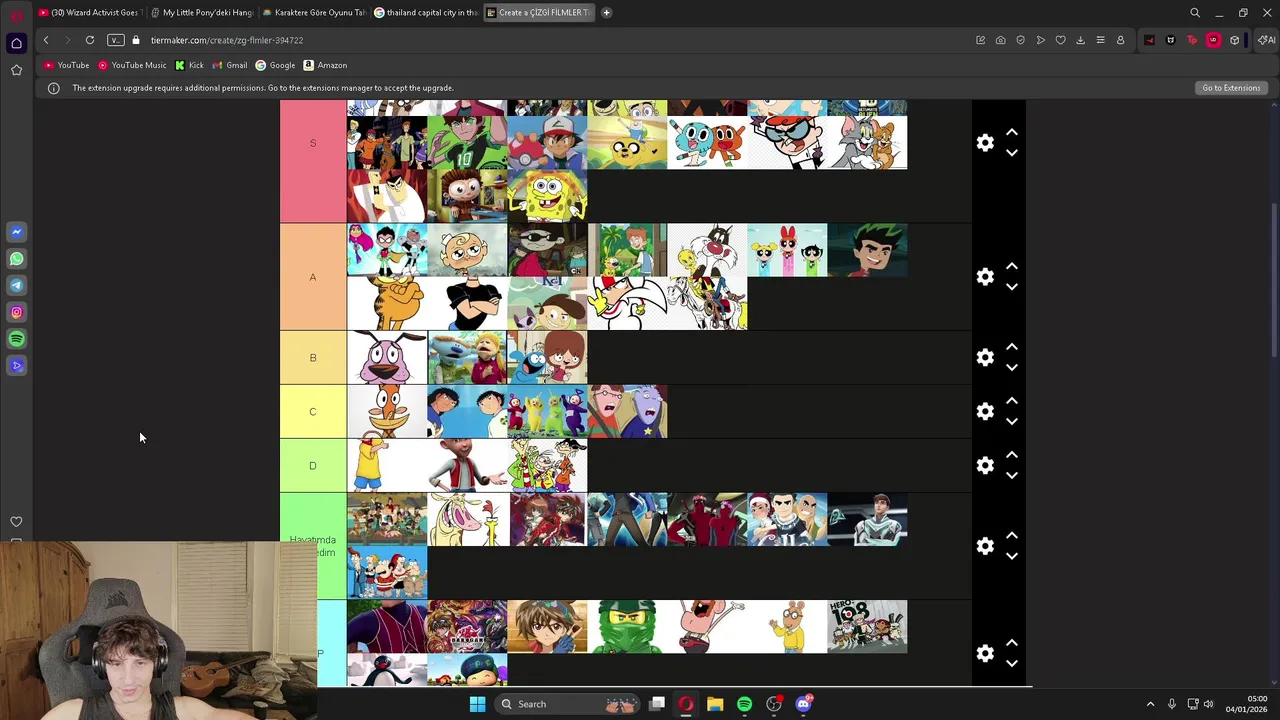Open File Explorer from taskbar
Image resolution: width=1280 pixels, height=720 pixels.
point(715,704)
